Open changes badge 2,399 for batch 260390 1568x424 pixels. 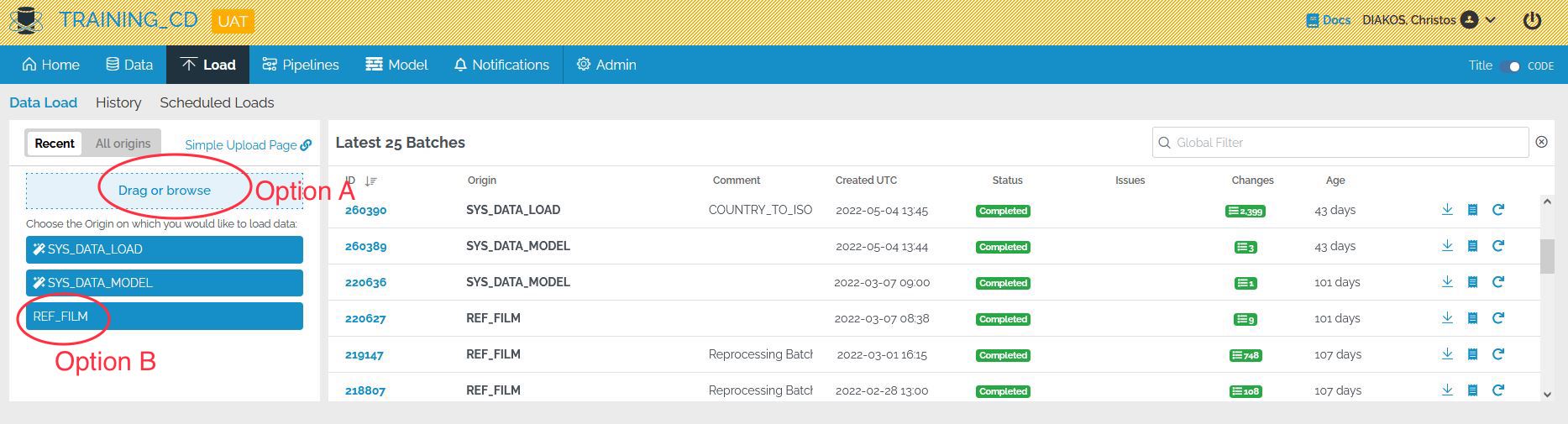(x=1245, y=211)
